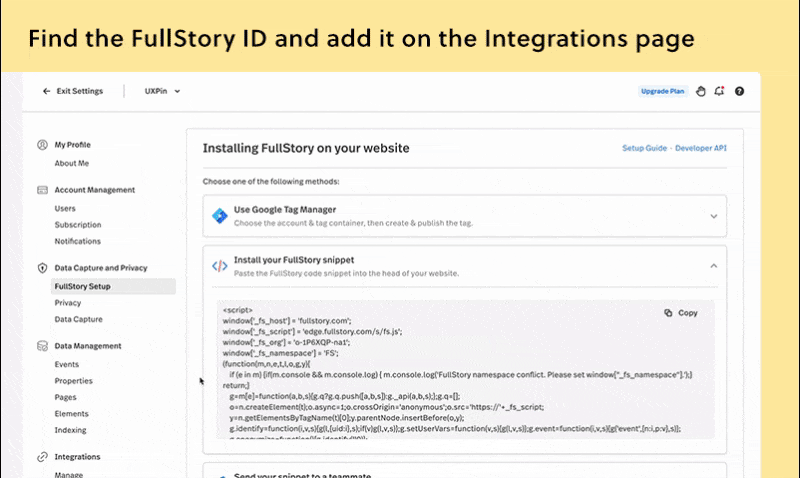The height and width of the screenshot is (478, 800).
Task: Open Data Capture settings page
Action: [79, 319]
